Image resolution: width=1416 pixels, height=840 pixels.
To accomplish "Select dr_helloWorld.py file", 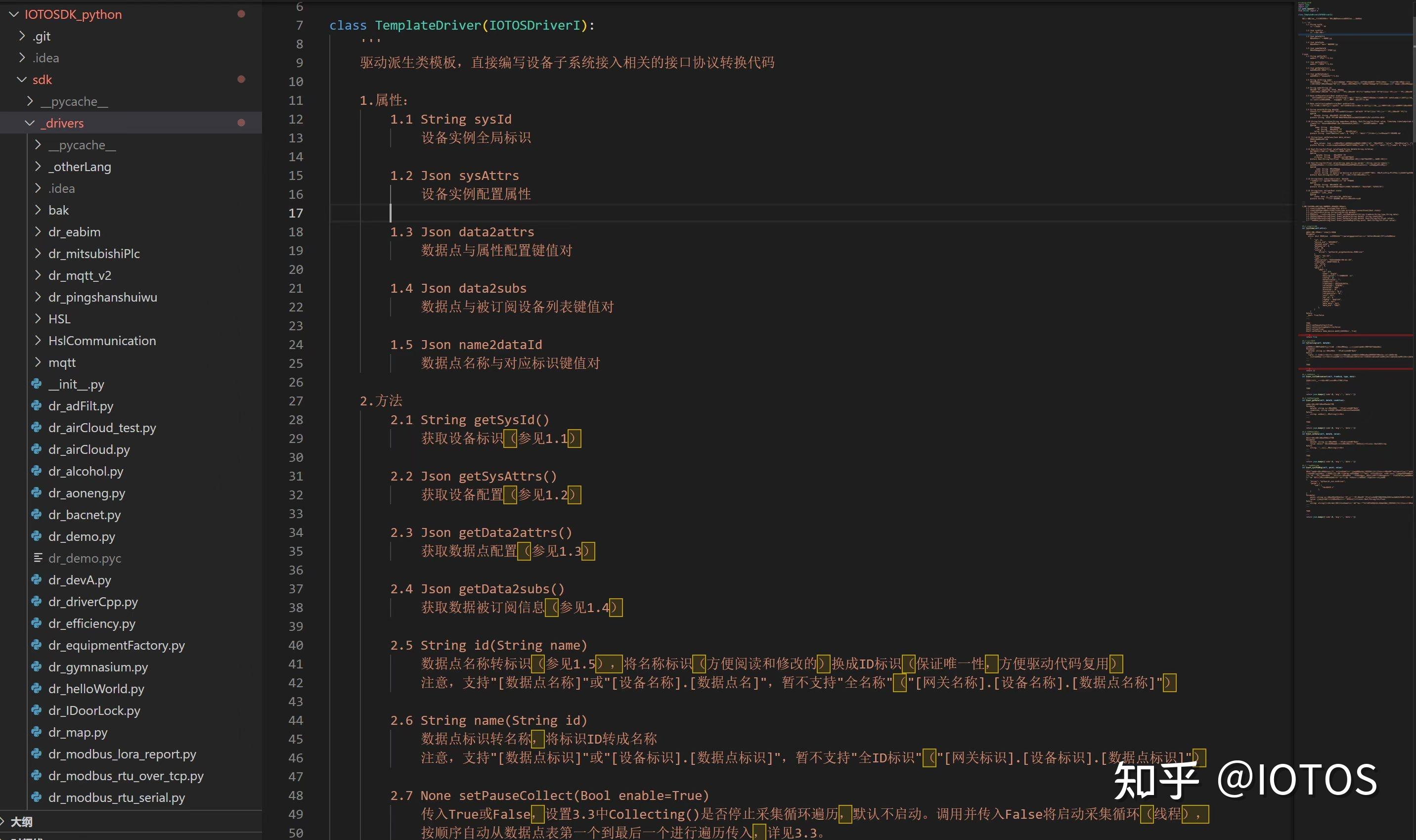I will (x=96, y=688).
